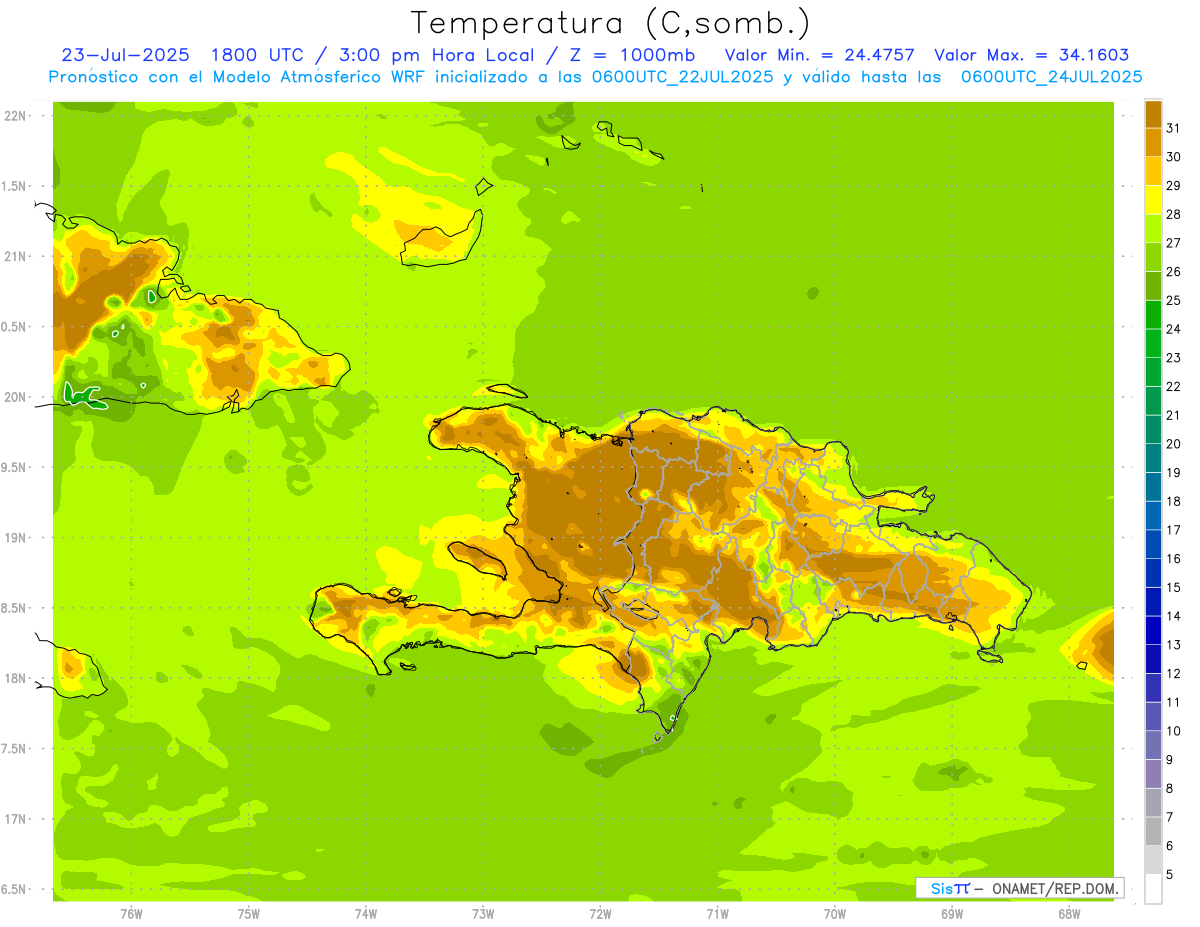
Task: Click the colorbar label "30"
Action: coord(1173,157)
